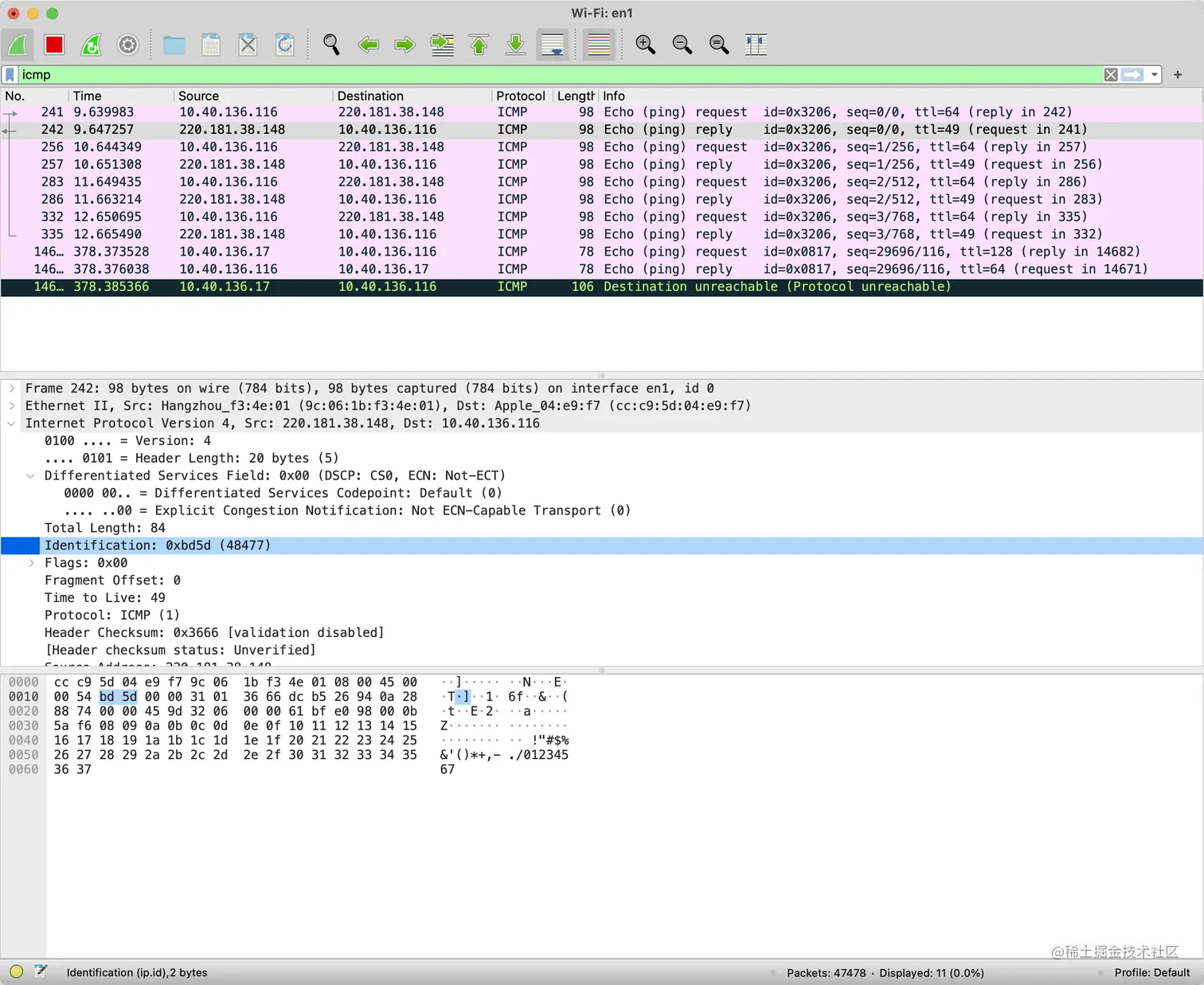
Task: Select packet 335 echo reply row
Action: [x=602, y=235]
